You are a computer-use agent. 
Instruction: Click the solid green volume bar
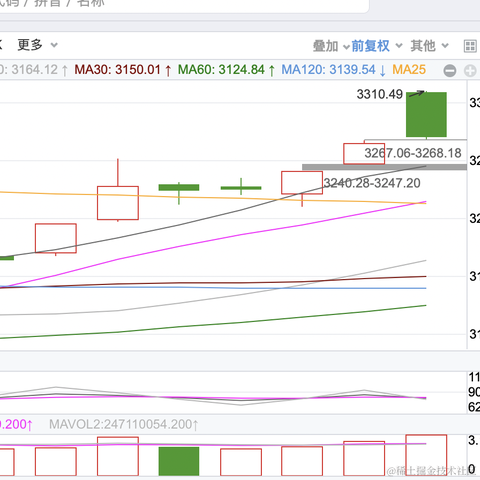point(179,461)
